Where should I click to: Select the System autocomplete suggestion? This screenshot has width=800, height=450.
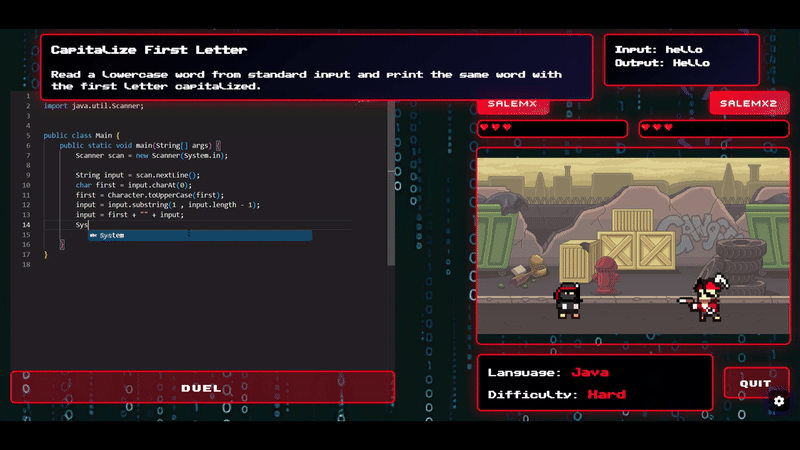(200, 235)
